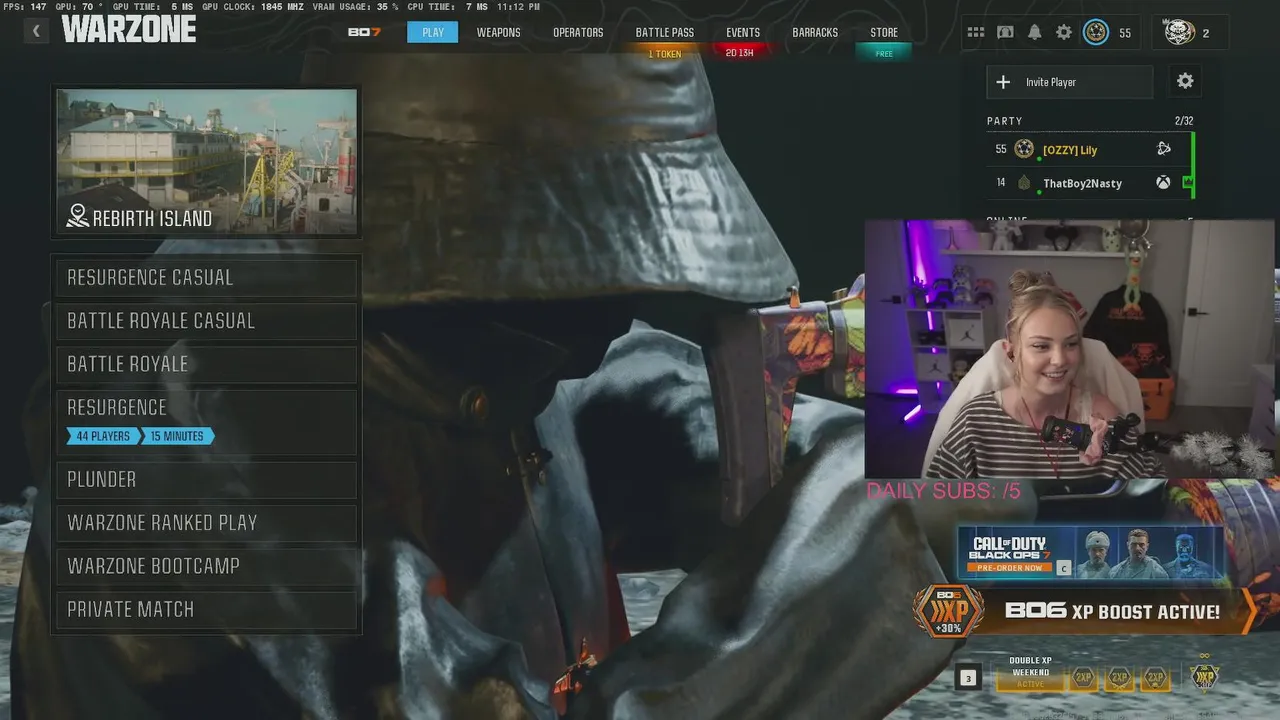The width and height of the screenshot is (1280, 720).
Task: Click the 2D 13H event timer
Action: [x=740, y=53]
